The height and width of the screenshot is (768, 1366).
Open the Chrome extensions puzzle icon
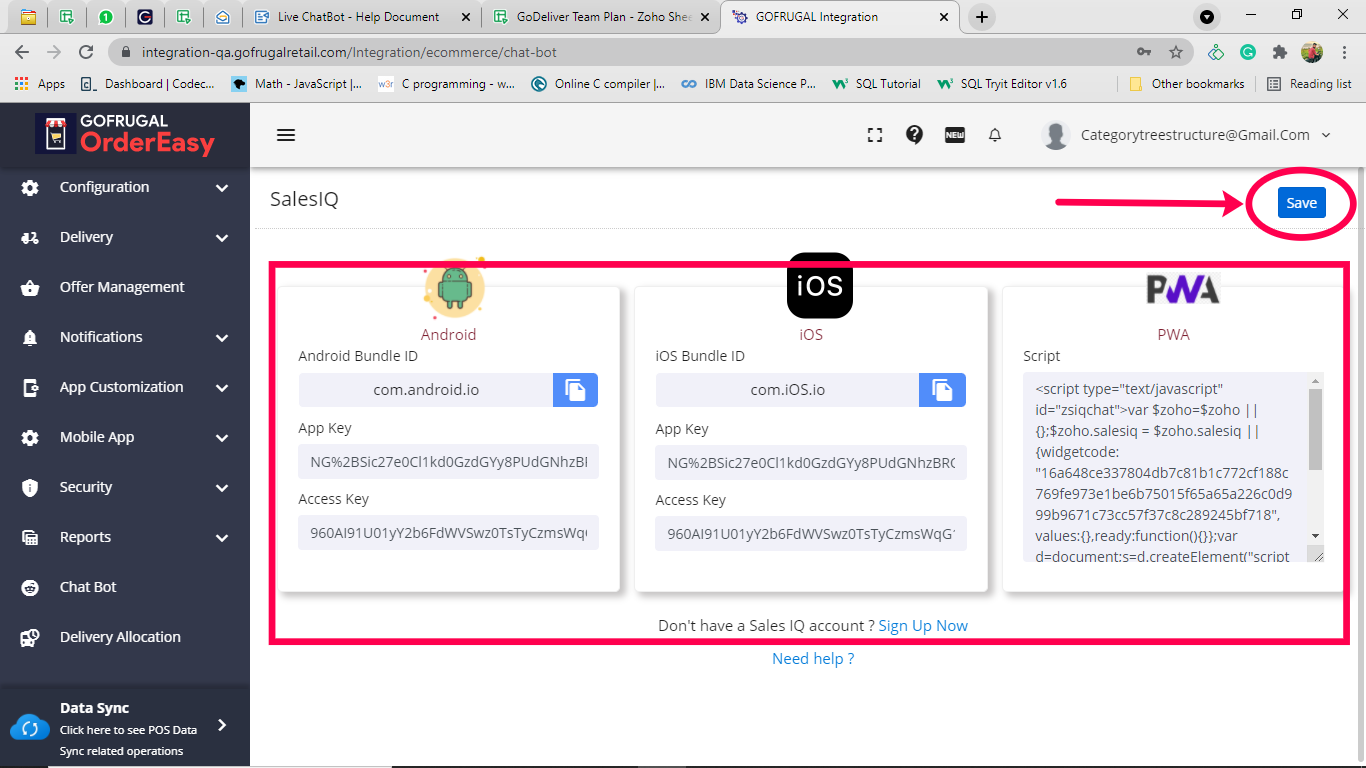click(x=1279, y=52)
